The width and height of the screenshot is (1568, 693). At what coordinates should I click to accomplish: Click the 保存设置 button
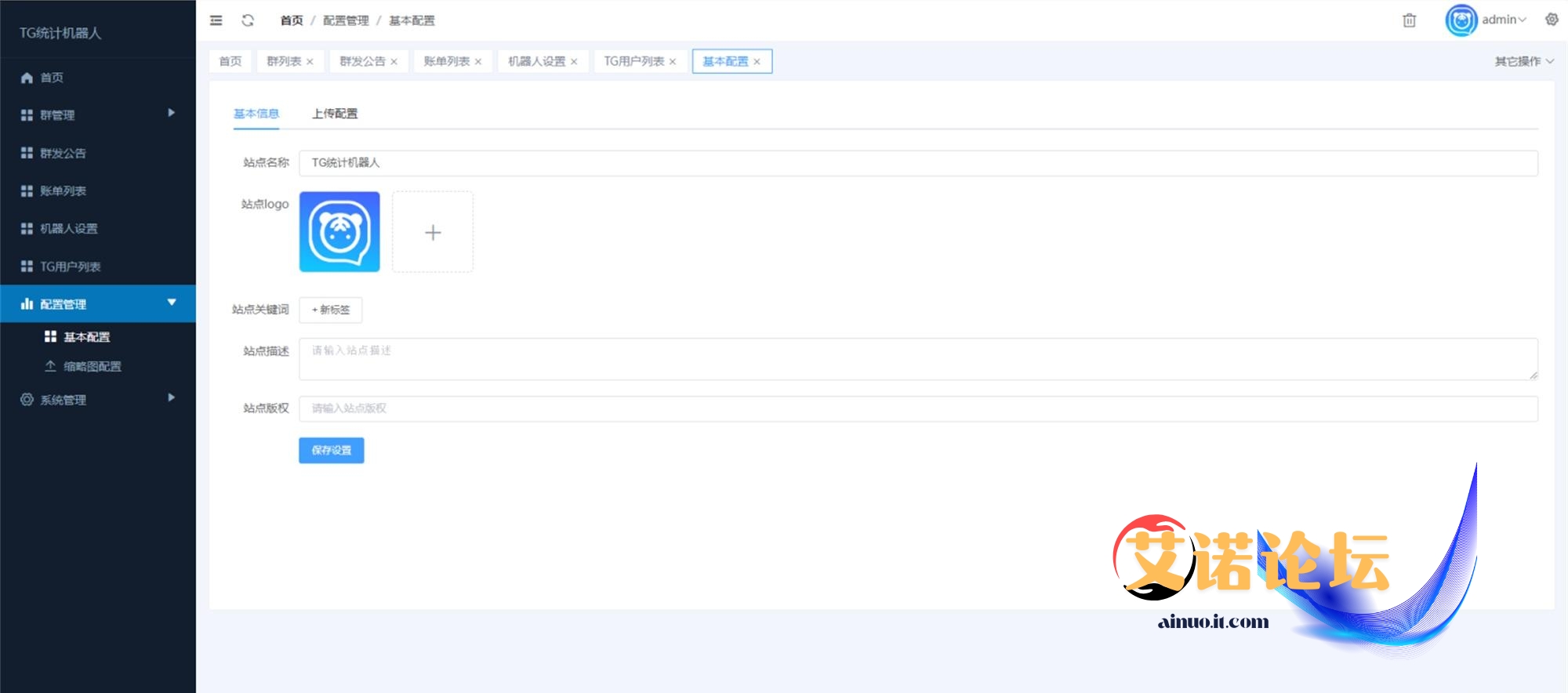pos(331,450)
